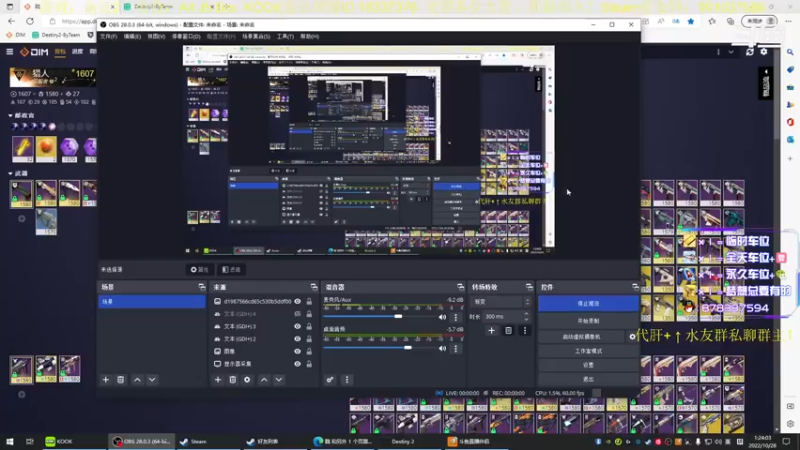The image size is (800, 450).
Task: Toggle eye icon for 图像 source
Action: pos(297,351)
